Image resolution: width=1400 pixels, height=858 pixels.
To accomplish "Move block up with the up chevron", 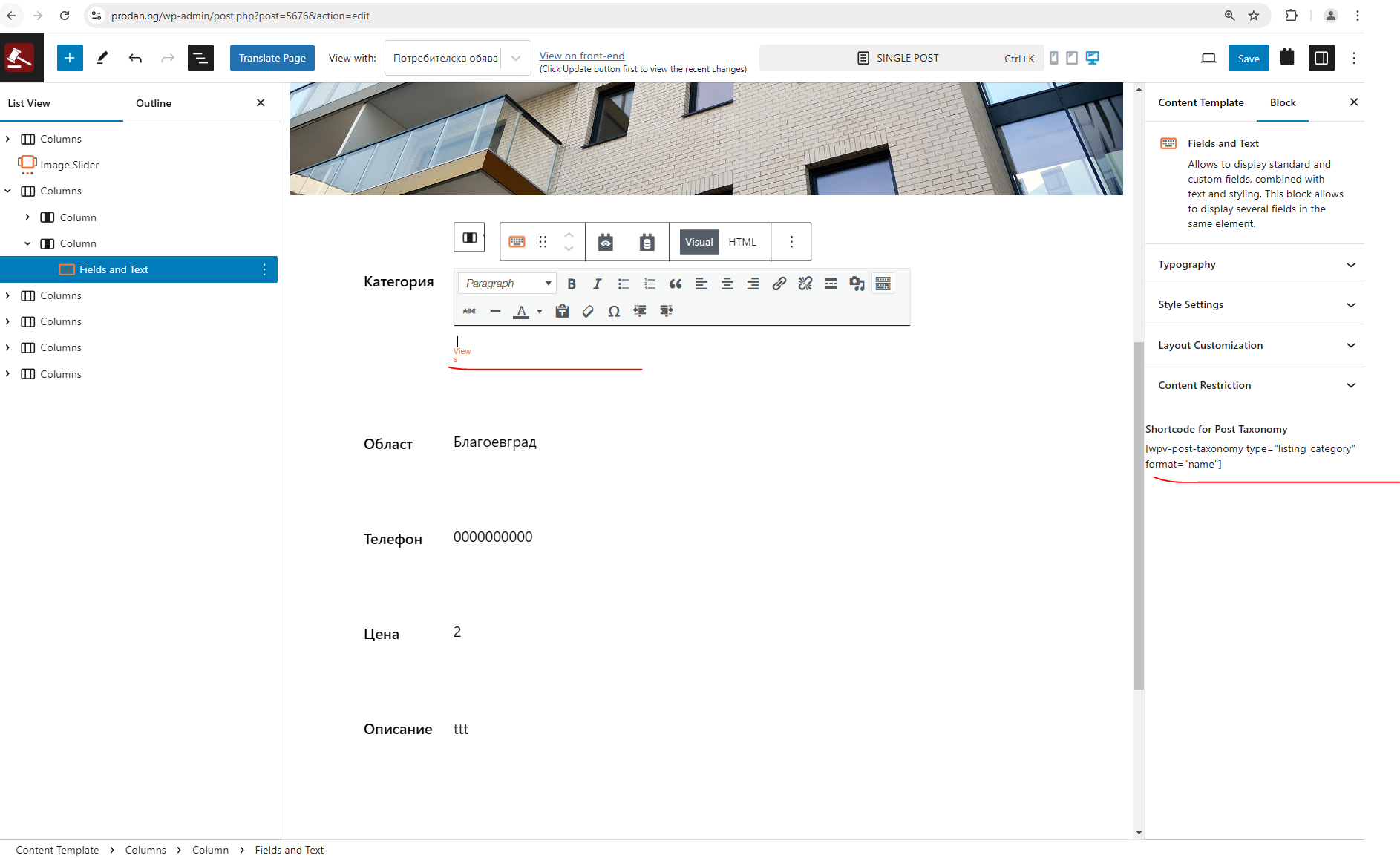I will (x=569, y=235).
